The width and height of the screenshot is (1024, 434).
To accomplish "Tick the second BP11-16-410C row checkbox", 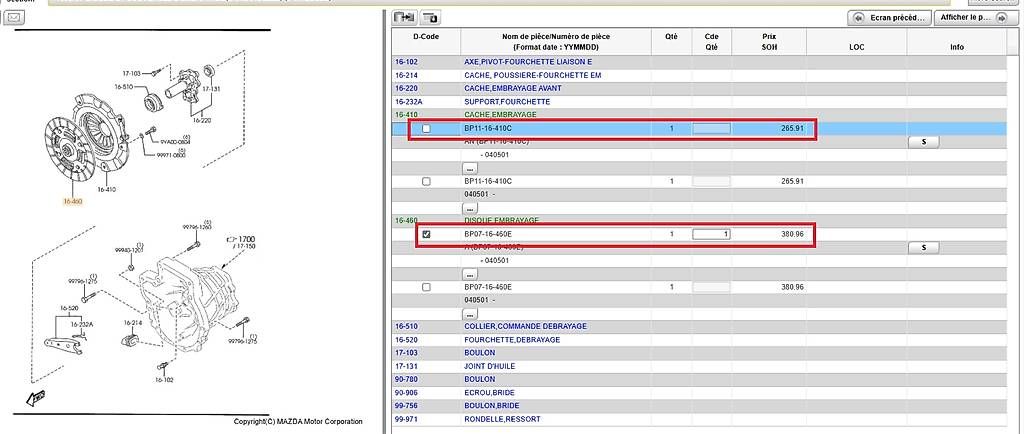I will (427, 181).
